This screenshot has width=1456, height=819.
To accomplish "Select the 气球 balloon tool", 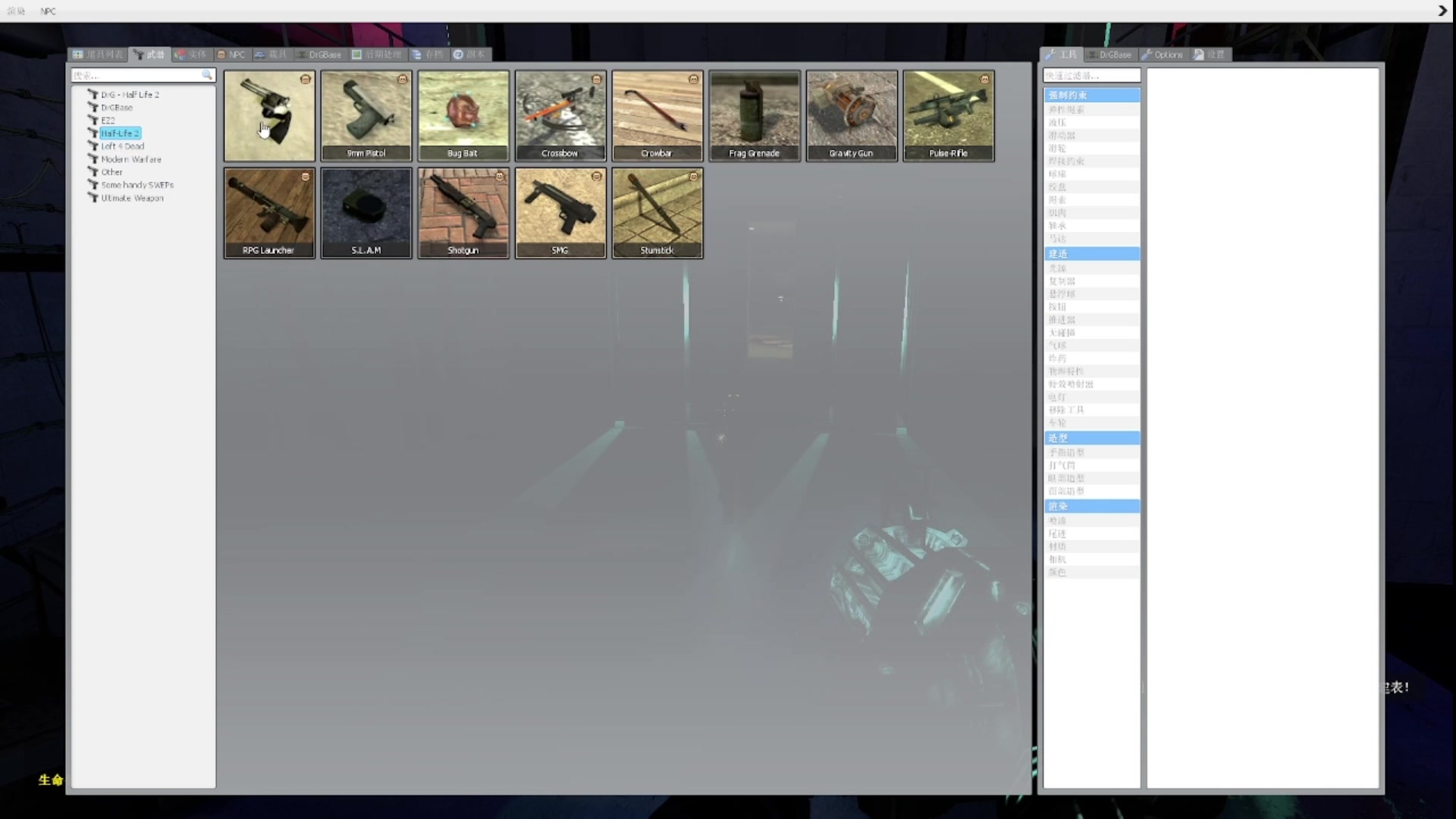I will coord(1091,345).
